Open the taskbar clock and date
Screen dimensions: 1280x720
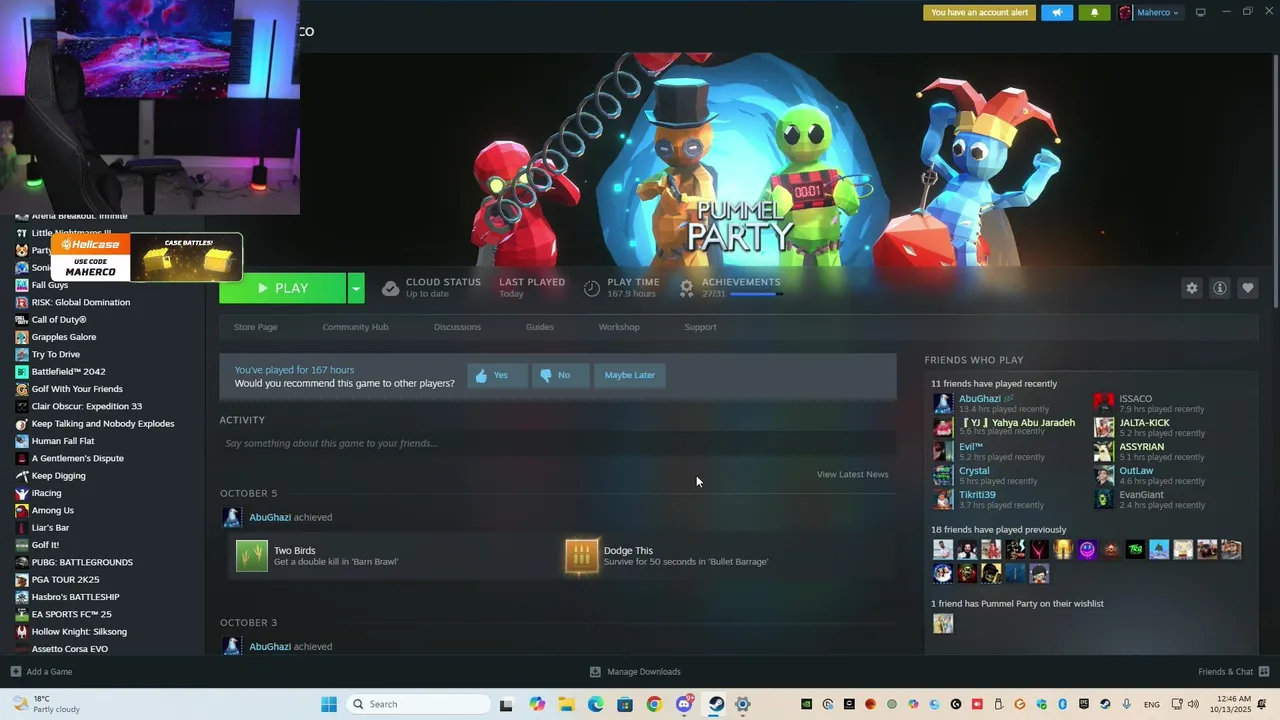[x=1232, y=704]
